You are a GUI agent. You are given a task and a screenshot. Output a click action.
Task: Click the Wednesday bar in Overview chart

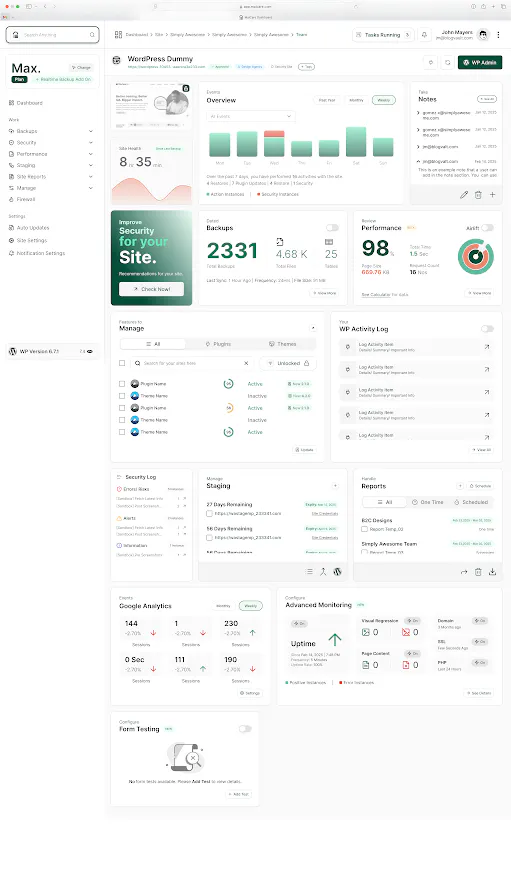(x=274, y=144)
